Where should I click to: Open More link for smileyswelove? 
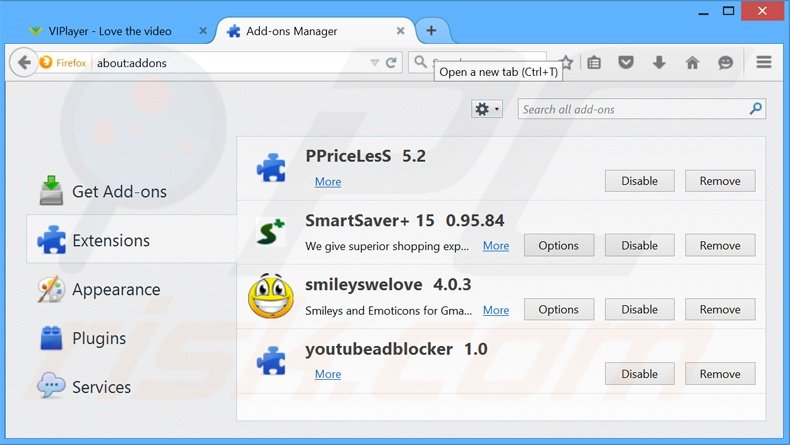click(496, 310)
